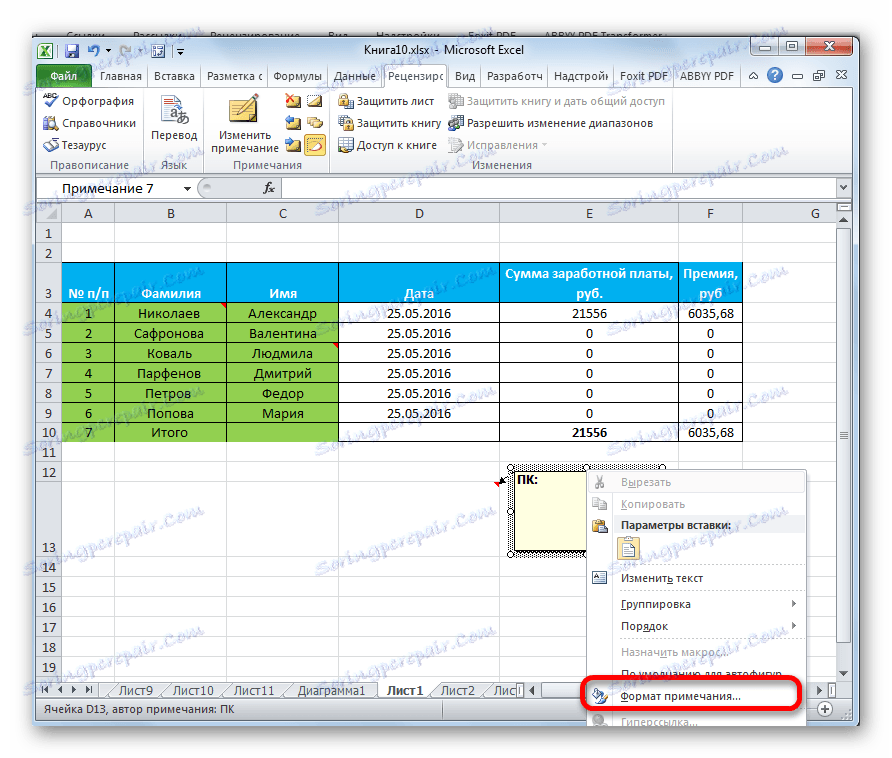The height and width of the screenshot is (758, 892).
Task: Save workbook via the floppy disk icon
Action: tap(72, 51)
